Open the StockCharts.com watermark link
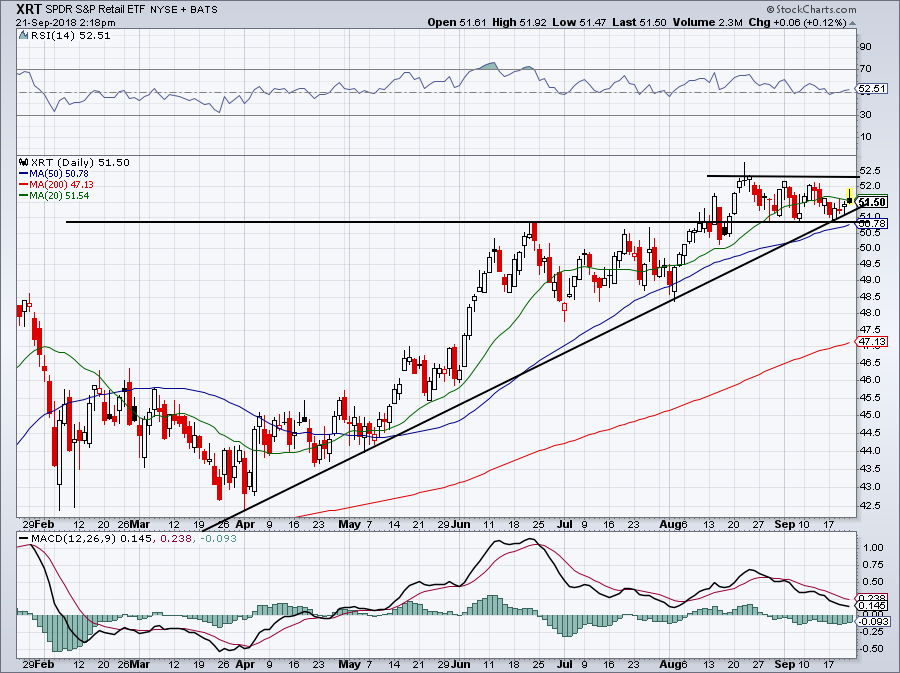This screenshot has width=900, height=673. coord(816,9)
